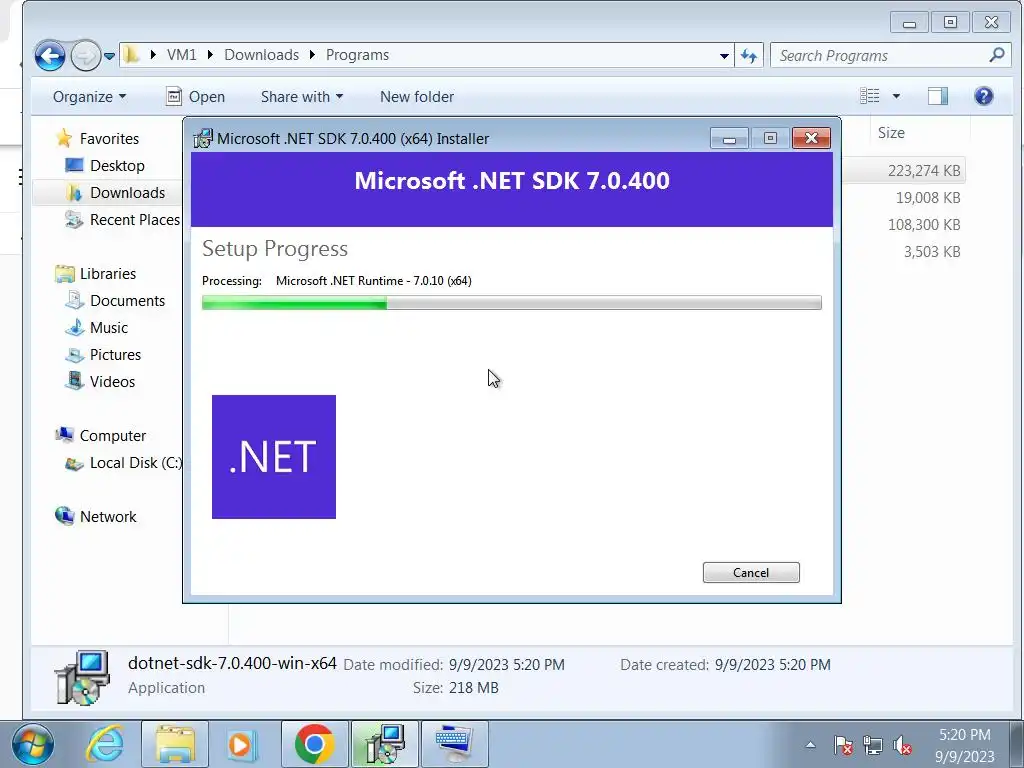
Task: Click the installer title bar icon
Action: click(203, 138)
